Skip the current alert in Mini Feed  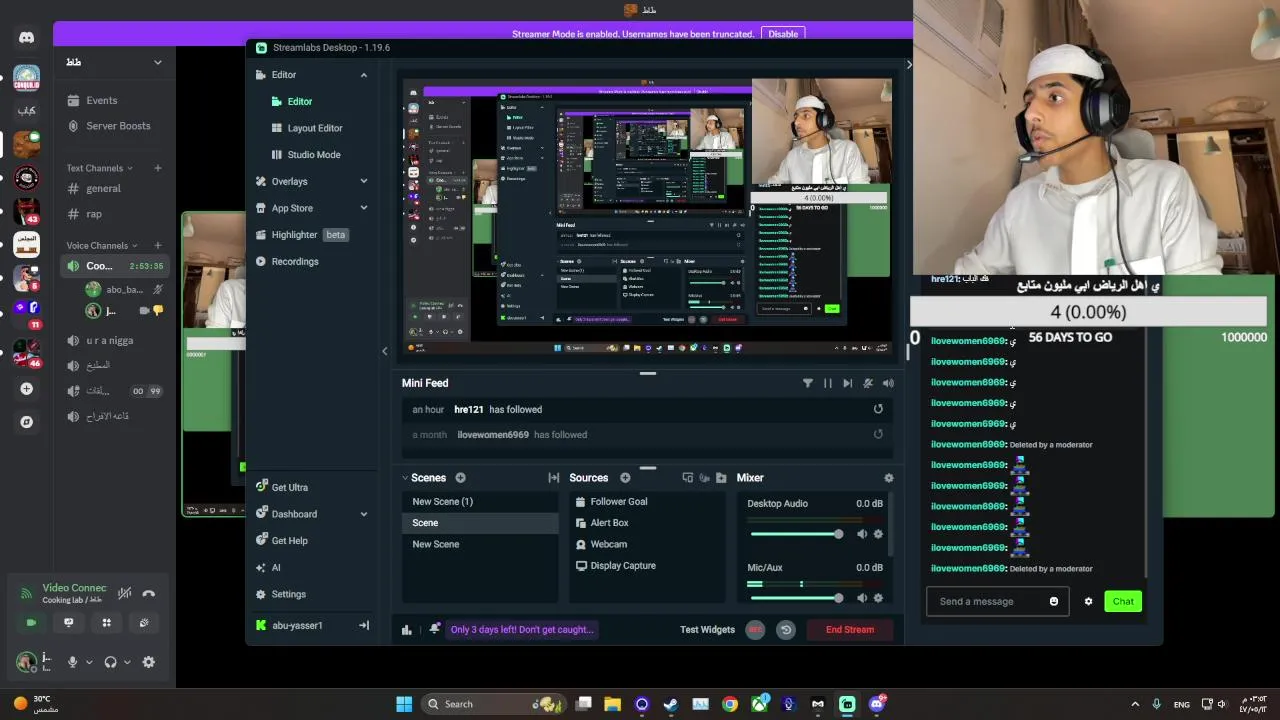[x=848, y=383]
